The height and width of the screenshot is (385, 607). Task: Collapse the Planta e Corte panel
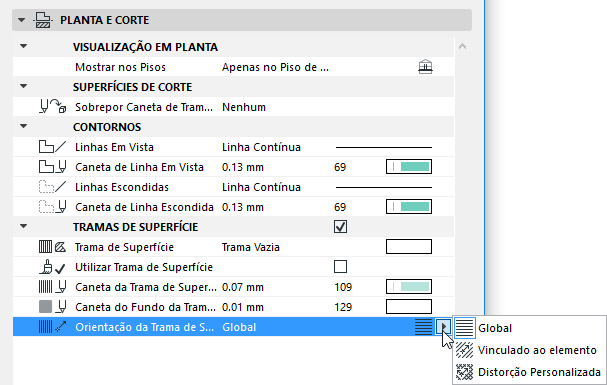pos(21,20)
